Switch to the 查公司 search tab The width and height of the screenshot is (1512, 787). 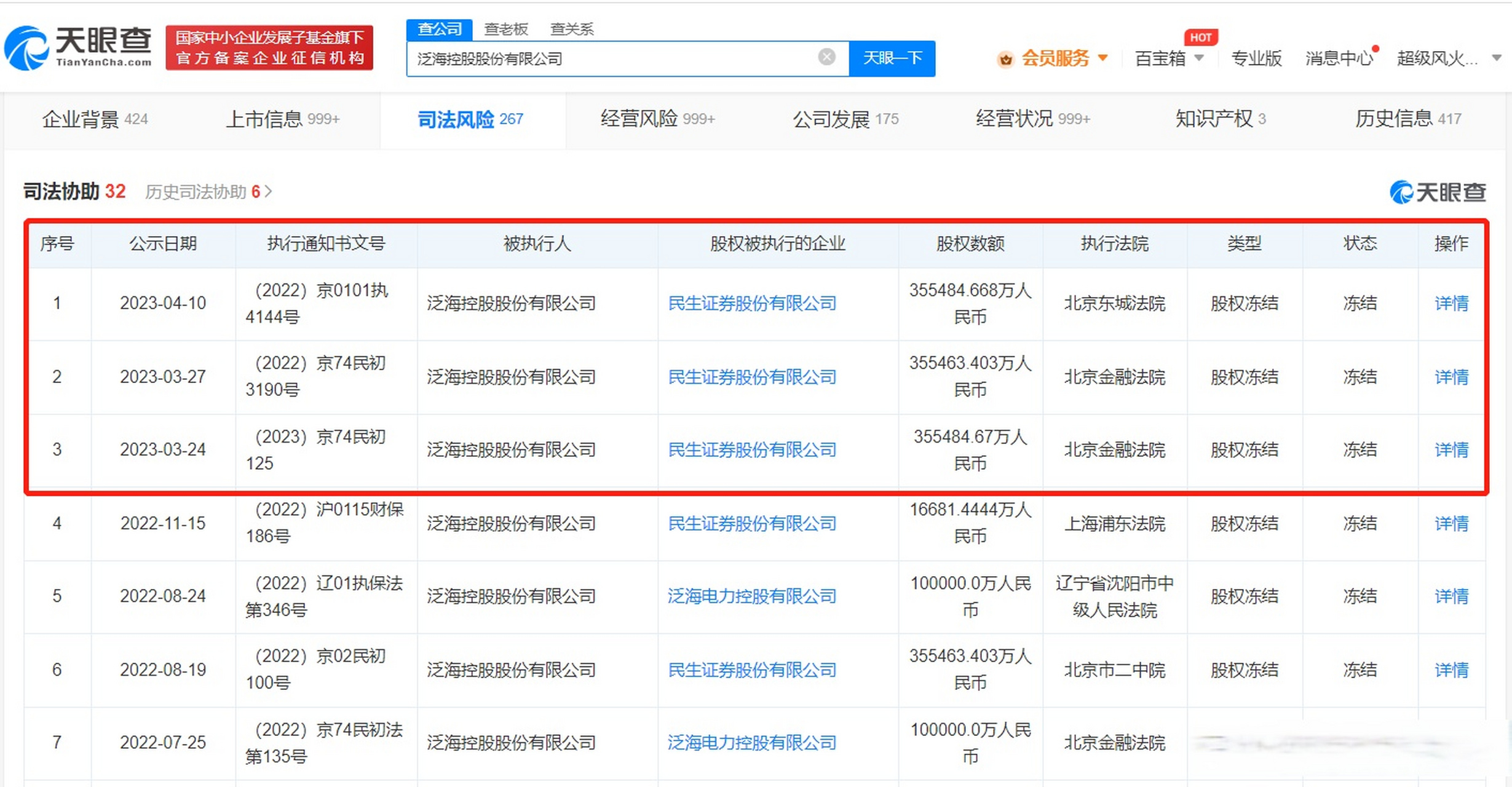click(x=439, y=29)
